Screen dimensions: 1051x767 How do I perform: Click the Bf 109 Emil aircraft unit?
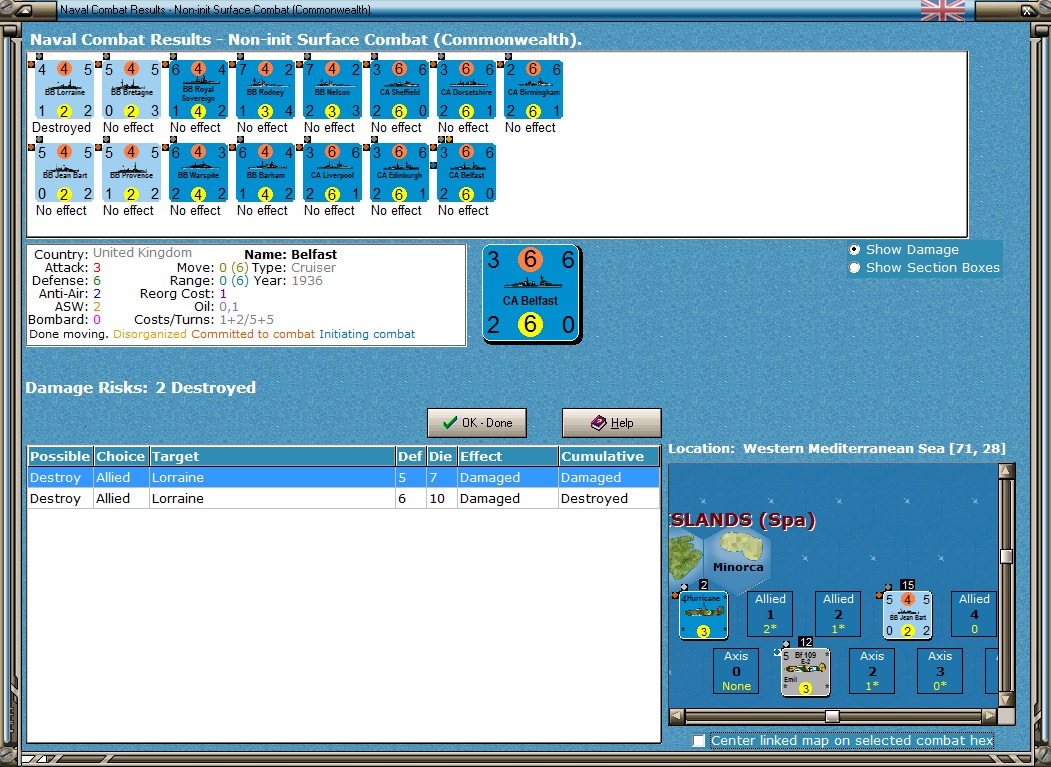pos(806,672)
